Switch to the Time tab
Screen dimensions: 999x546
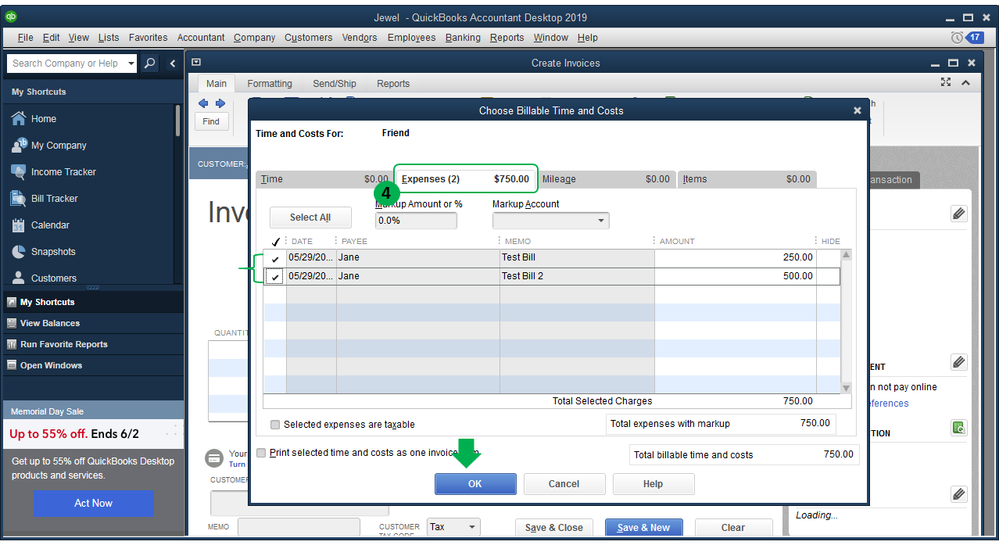pos(324,179)
